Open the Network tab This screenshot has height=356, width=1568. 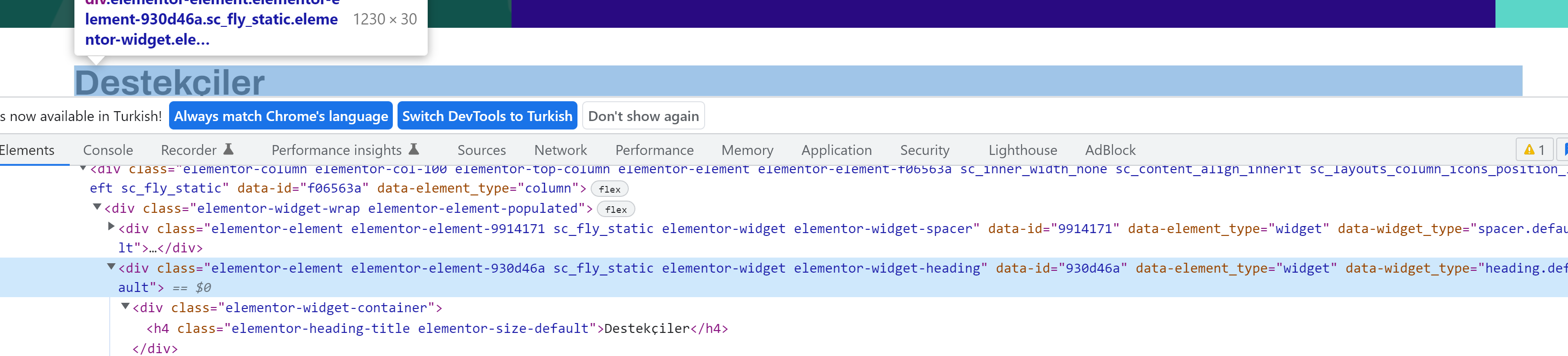[560, 150]
